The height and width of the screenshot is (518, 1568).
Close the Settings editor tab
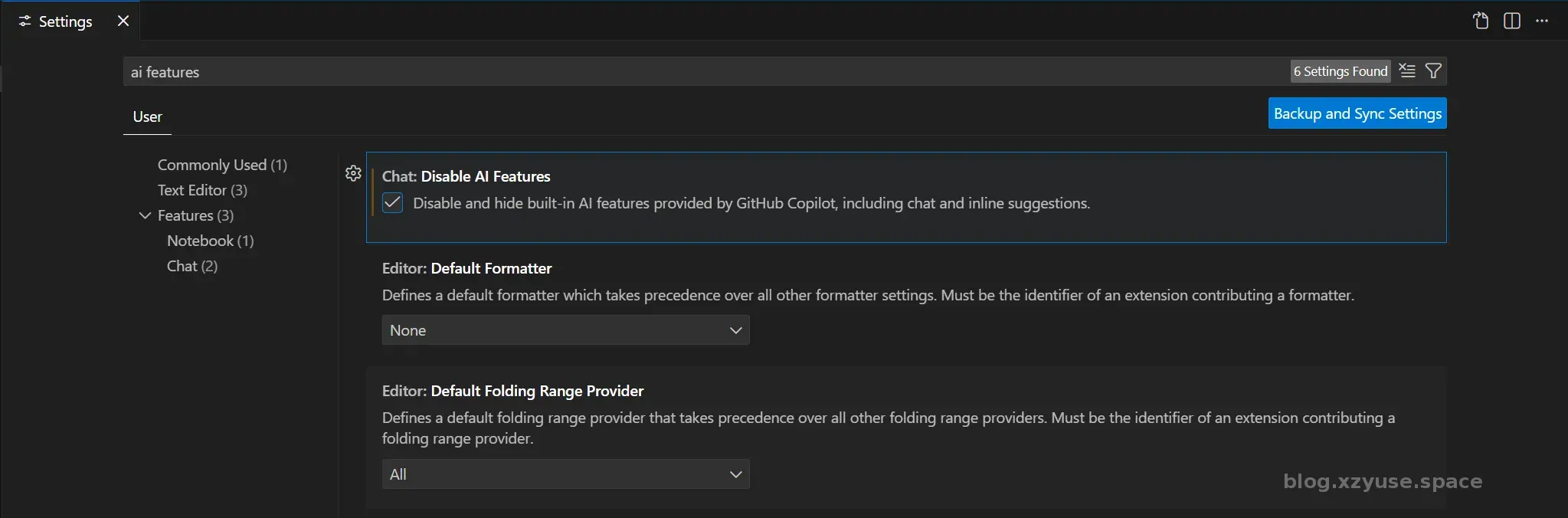pos(123,21)
